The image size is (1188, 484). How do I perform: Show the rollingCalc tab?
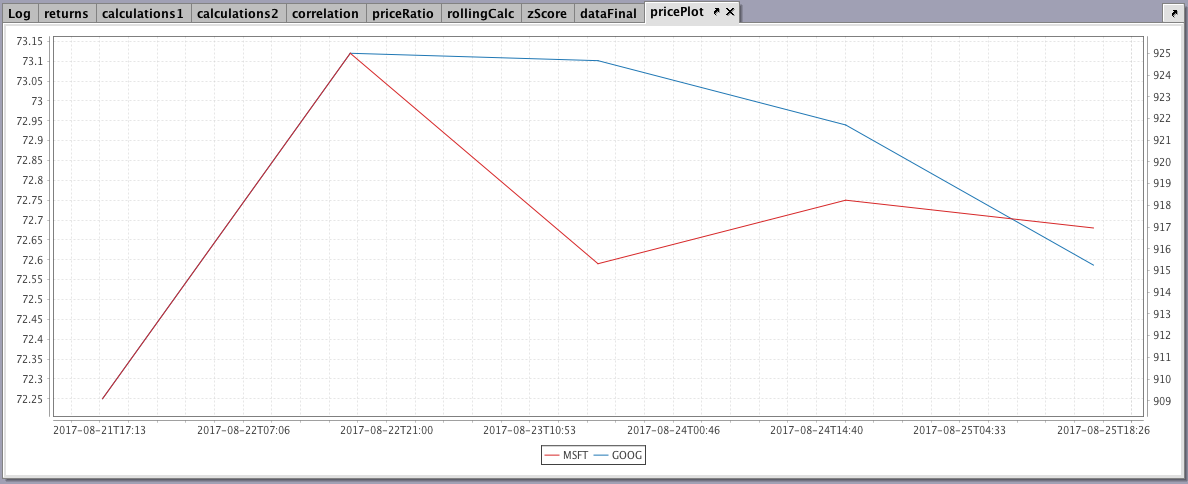pyautogui.click(x=480, y=14)
